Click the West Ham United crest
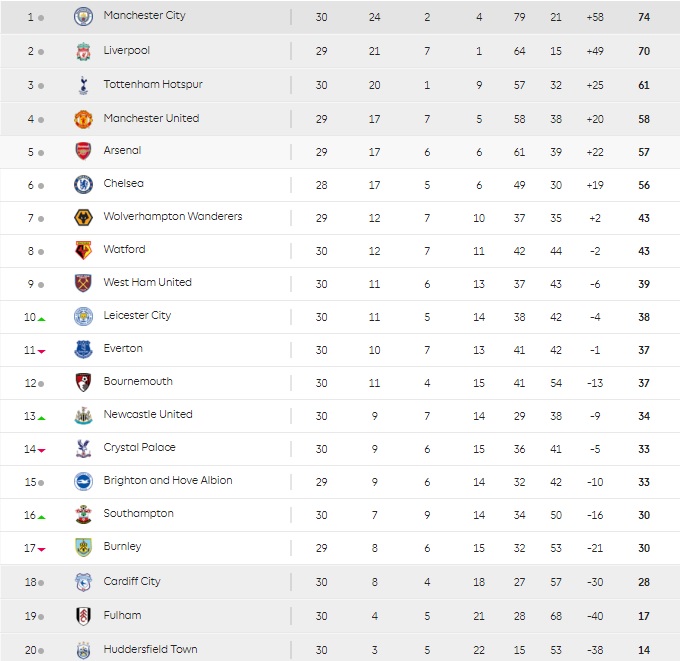The height and width of the screenshot is (661, 680). coord(83,284)
